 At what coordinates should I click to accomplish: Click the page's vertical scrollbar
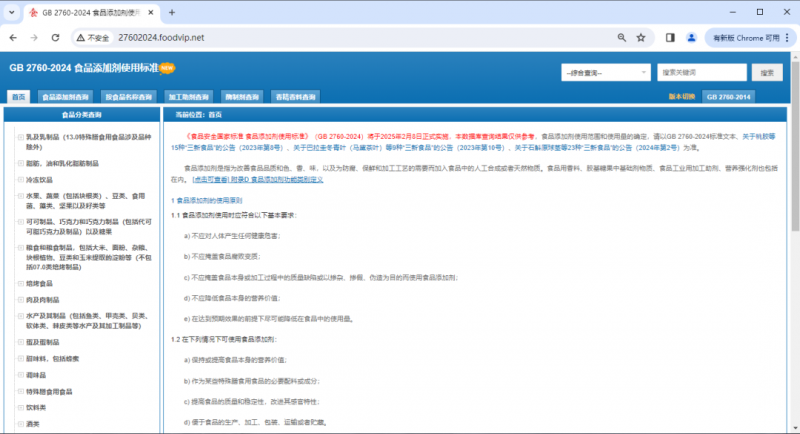coord(795,250)
